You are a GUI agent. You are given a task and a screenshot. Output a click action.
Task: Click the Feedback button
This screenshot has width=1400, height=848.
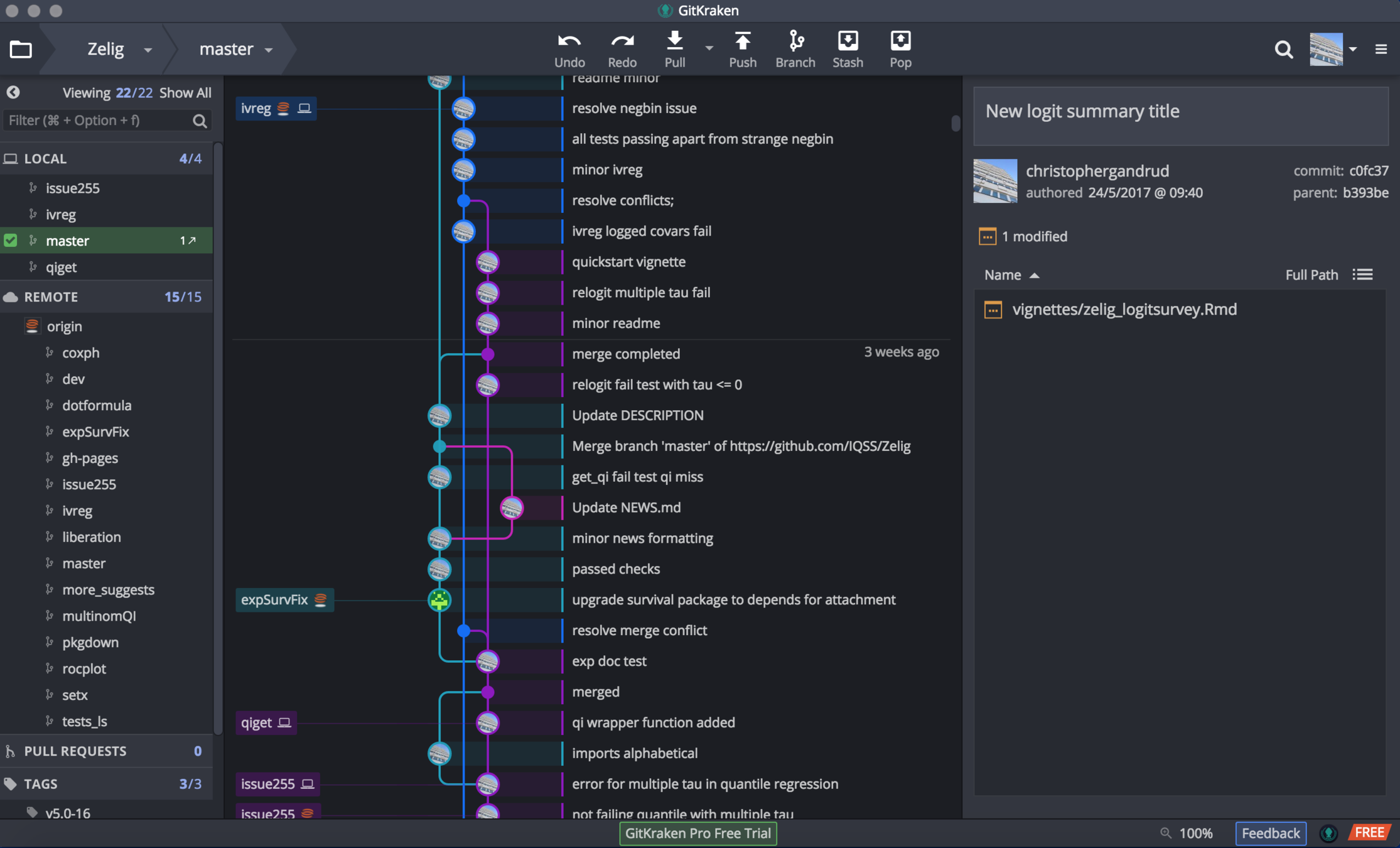(x=1270, y=833)
